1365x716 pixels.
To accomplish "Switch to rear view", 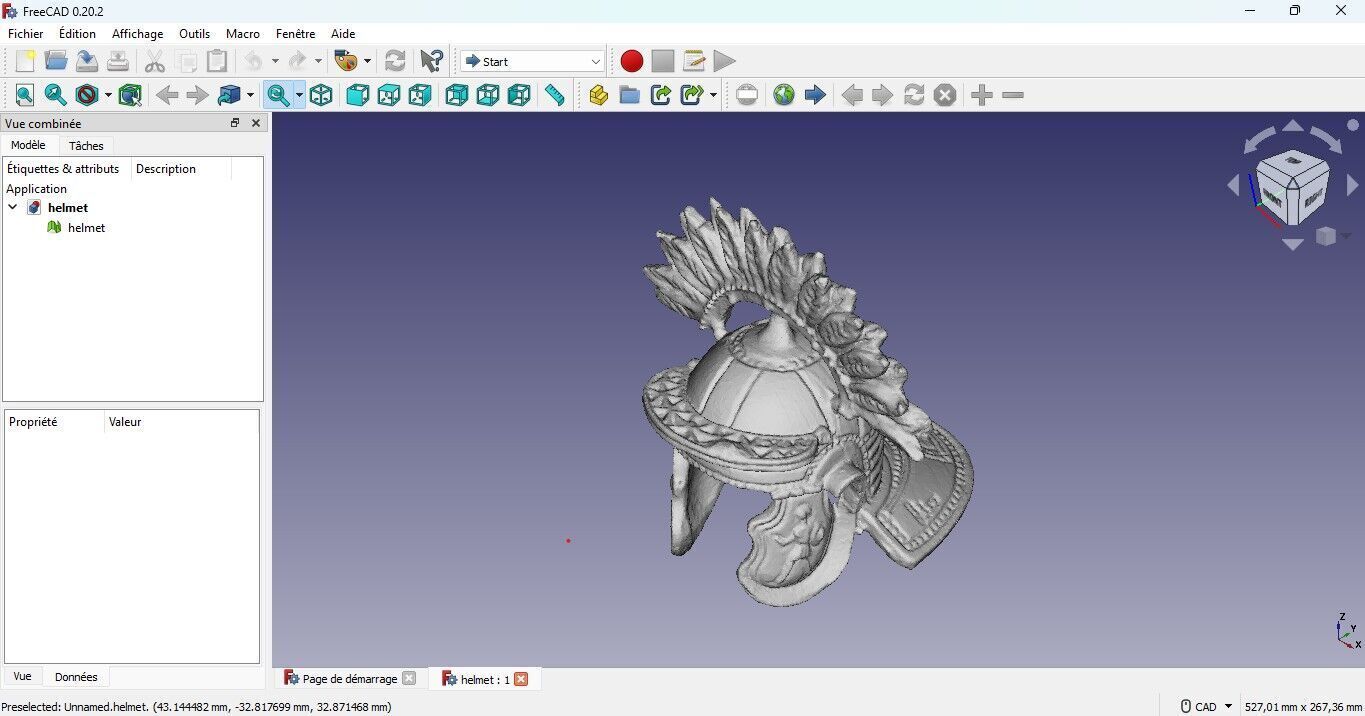I will (x=457, y=95).
